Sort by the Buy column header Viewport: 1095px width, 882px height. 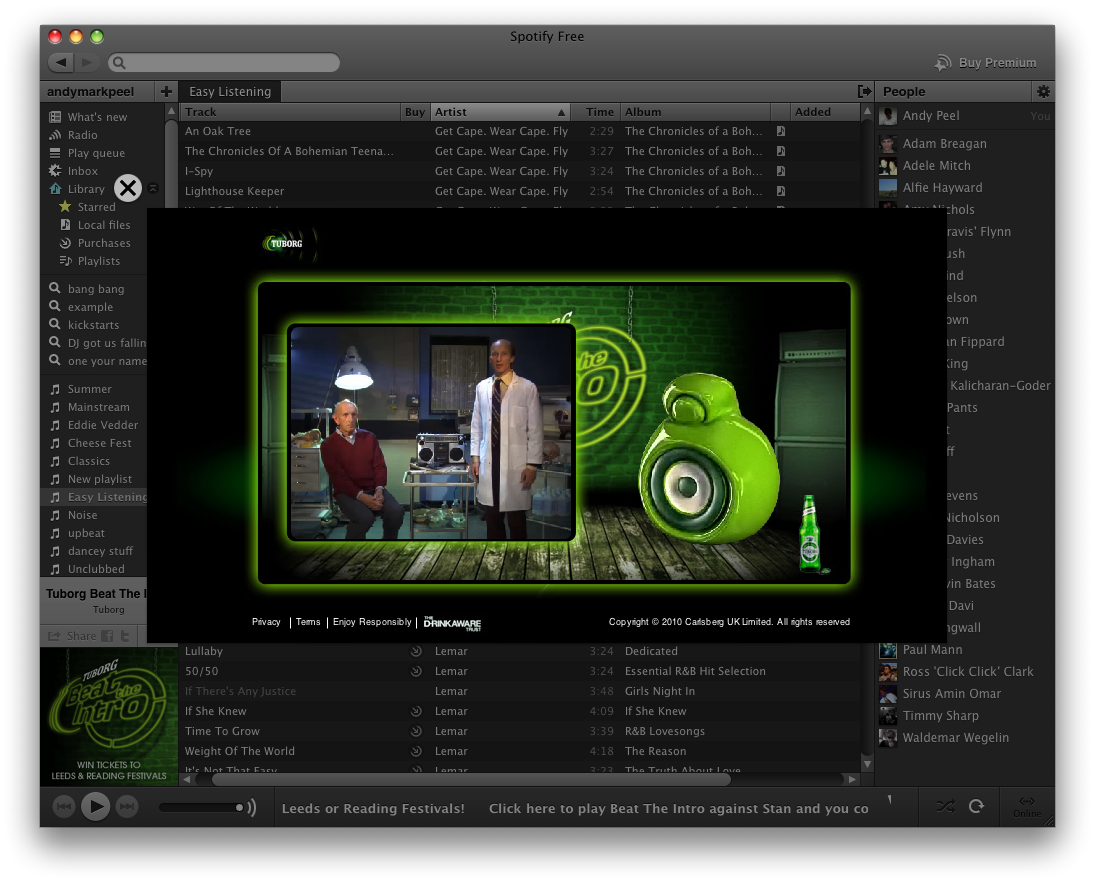[x=415, y=112]
